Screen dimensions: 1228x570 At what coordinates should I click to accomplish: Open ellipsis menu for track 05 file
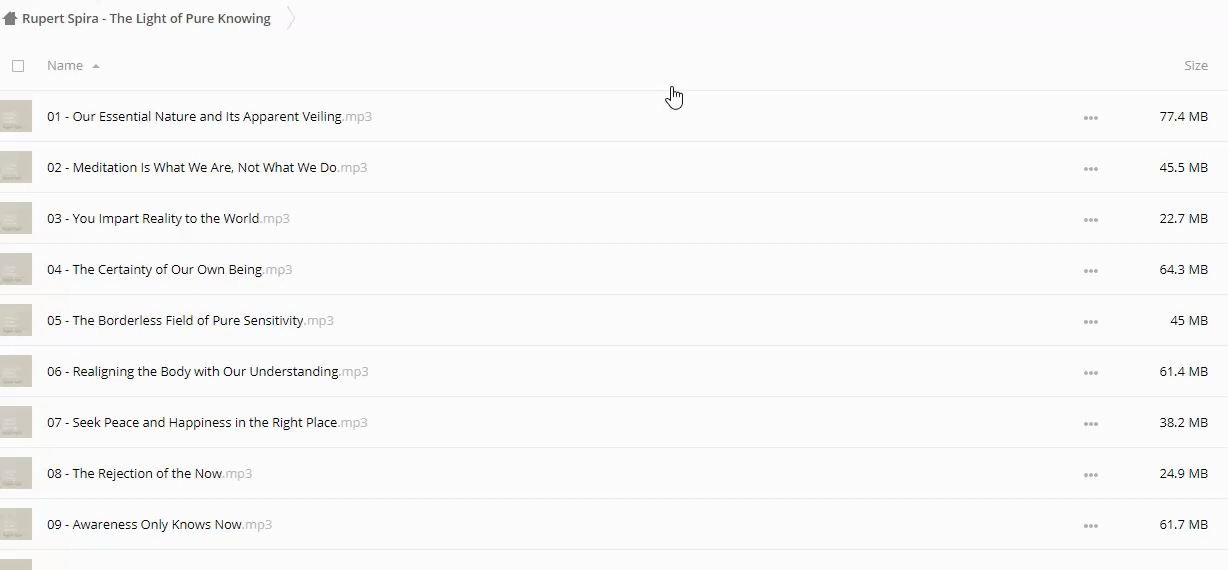pos(1090,322)
